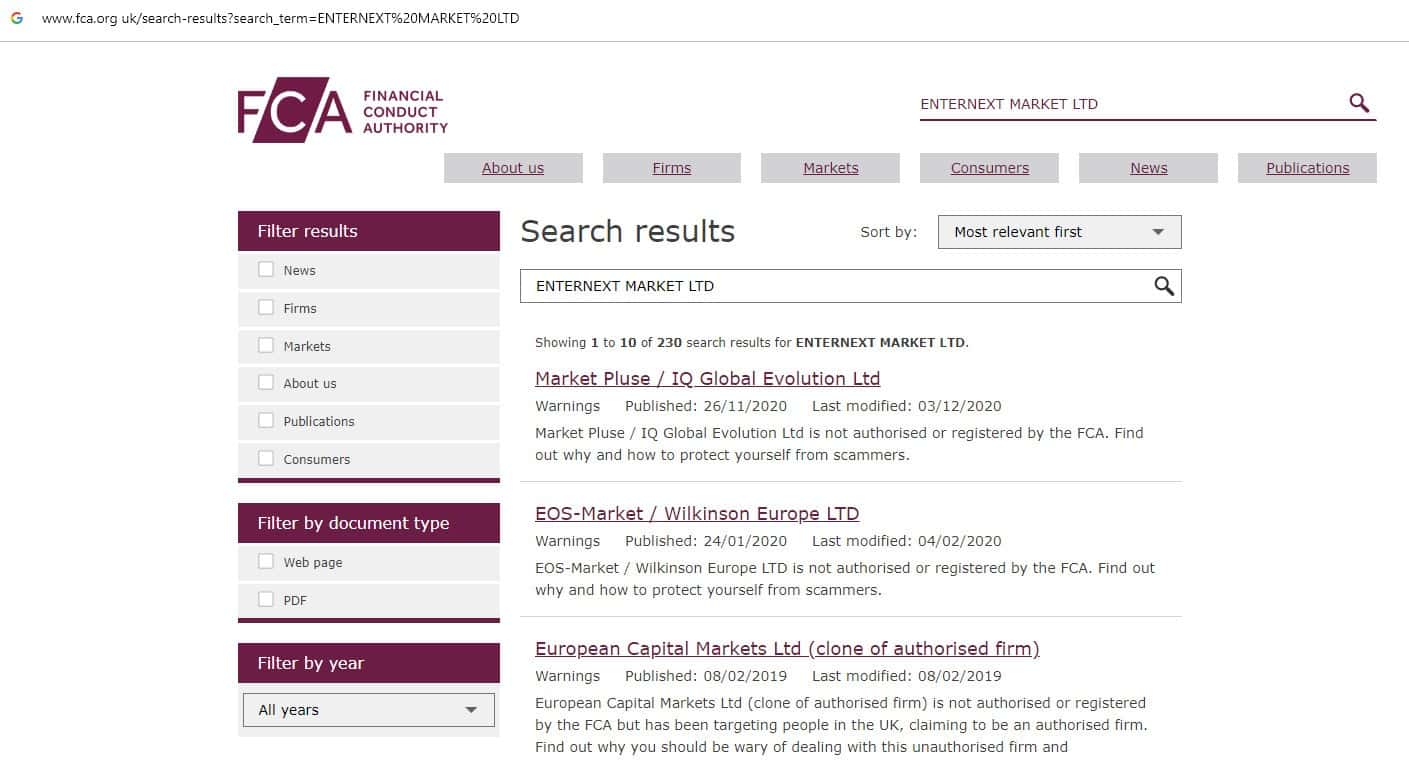
Task: Open the Publications navigation menu
Action: [1308, 168]
